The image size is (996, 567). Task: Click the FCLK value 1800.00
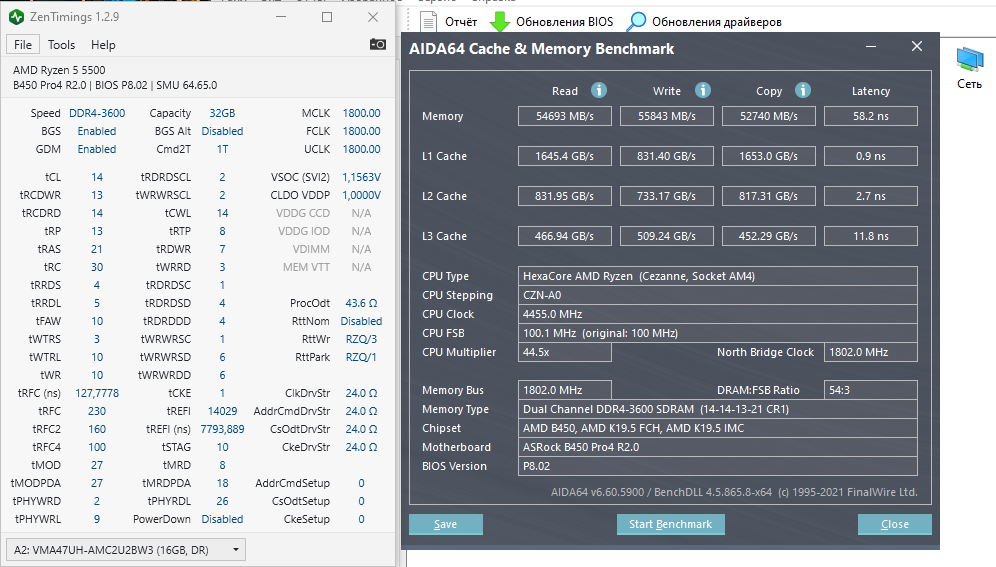click(361, 131)
